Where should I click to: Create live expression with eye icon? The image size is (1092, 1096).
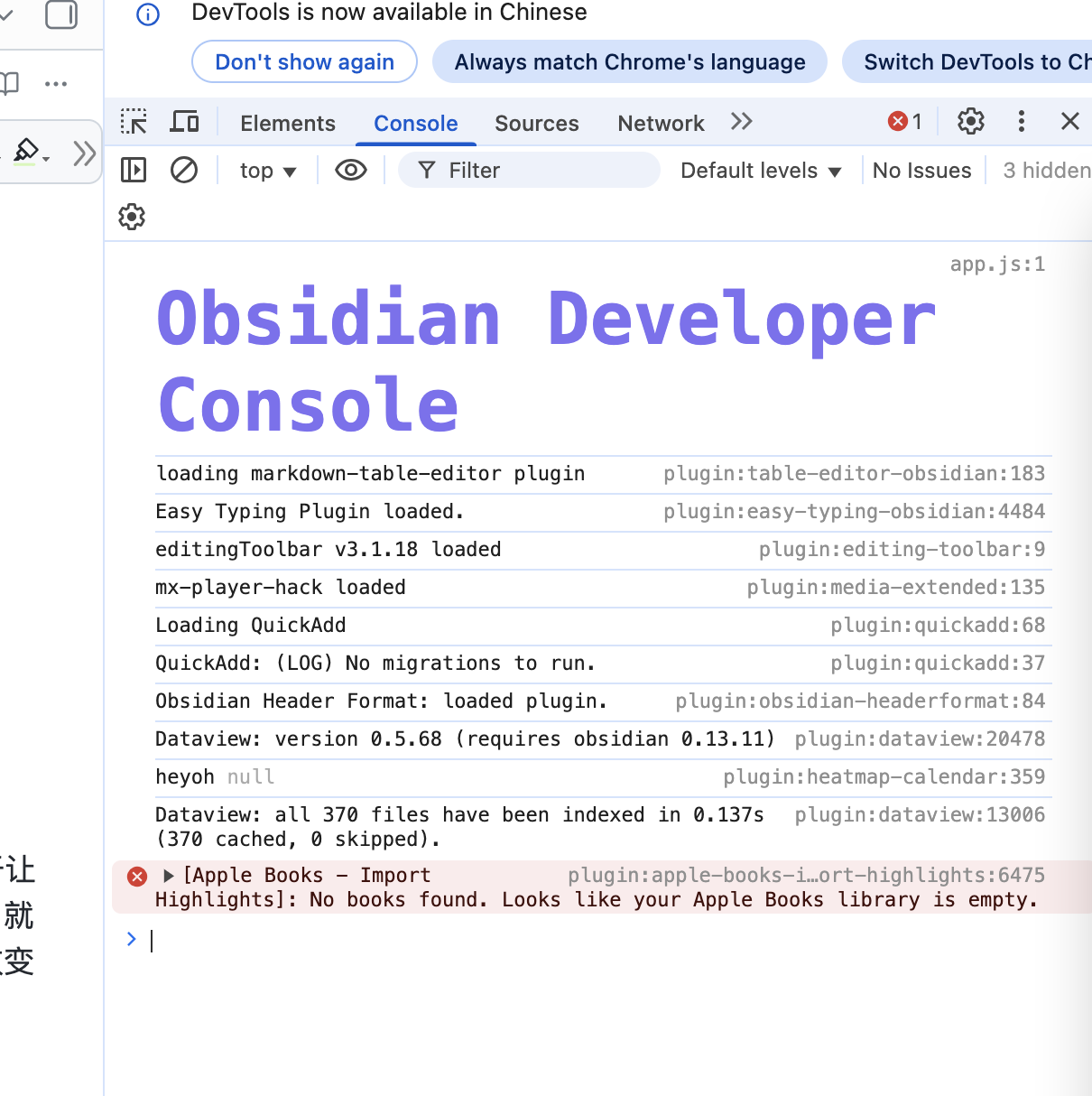350,170
